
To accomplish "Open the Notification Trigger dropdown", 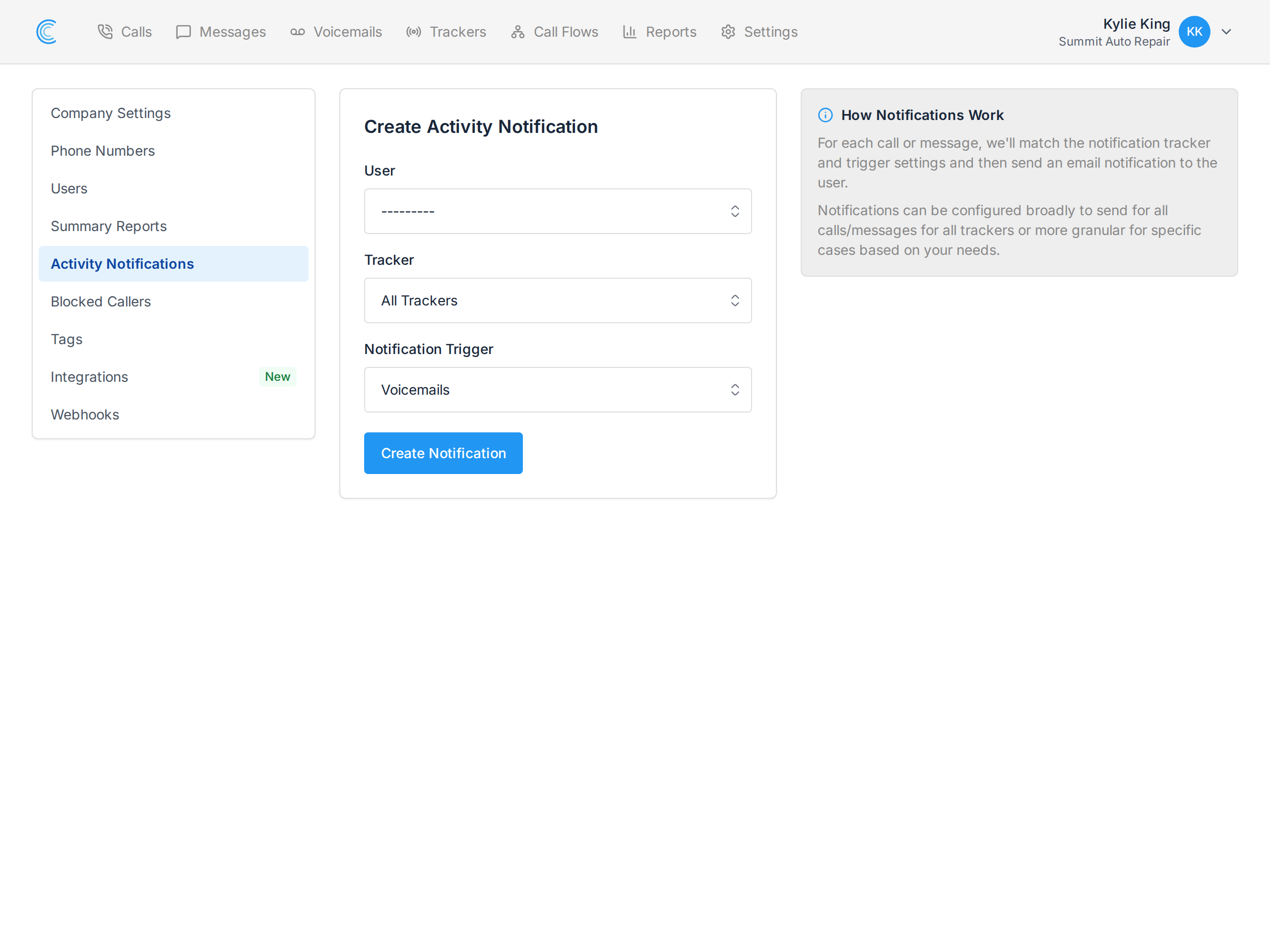I will coord(558,390).
